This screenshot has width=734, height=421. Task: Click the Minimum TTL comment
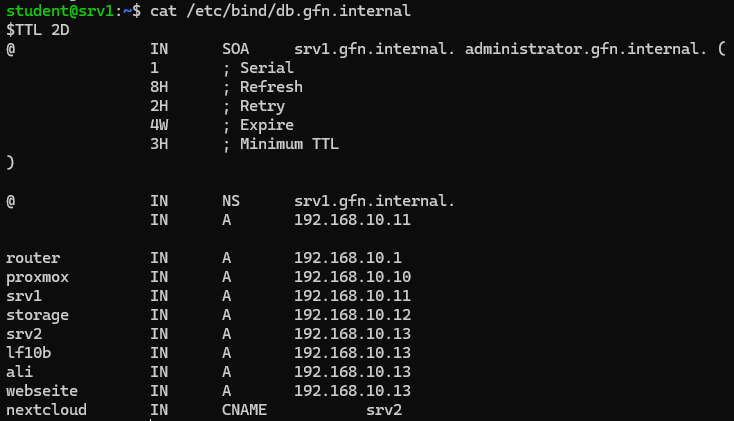289,144
